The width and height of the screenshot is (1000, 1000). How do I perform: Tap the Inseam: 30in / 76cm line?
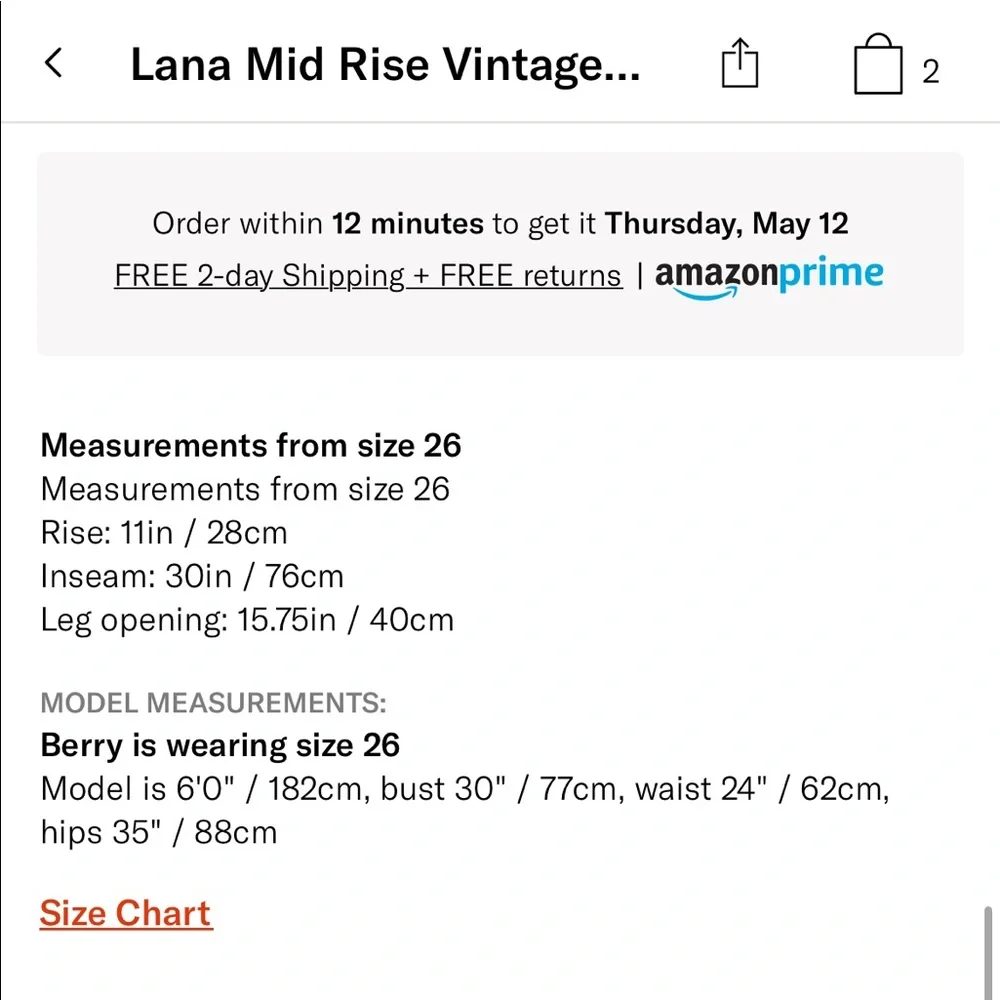[192, 576]
